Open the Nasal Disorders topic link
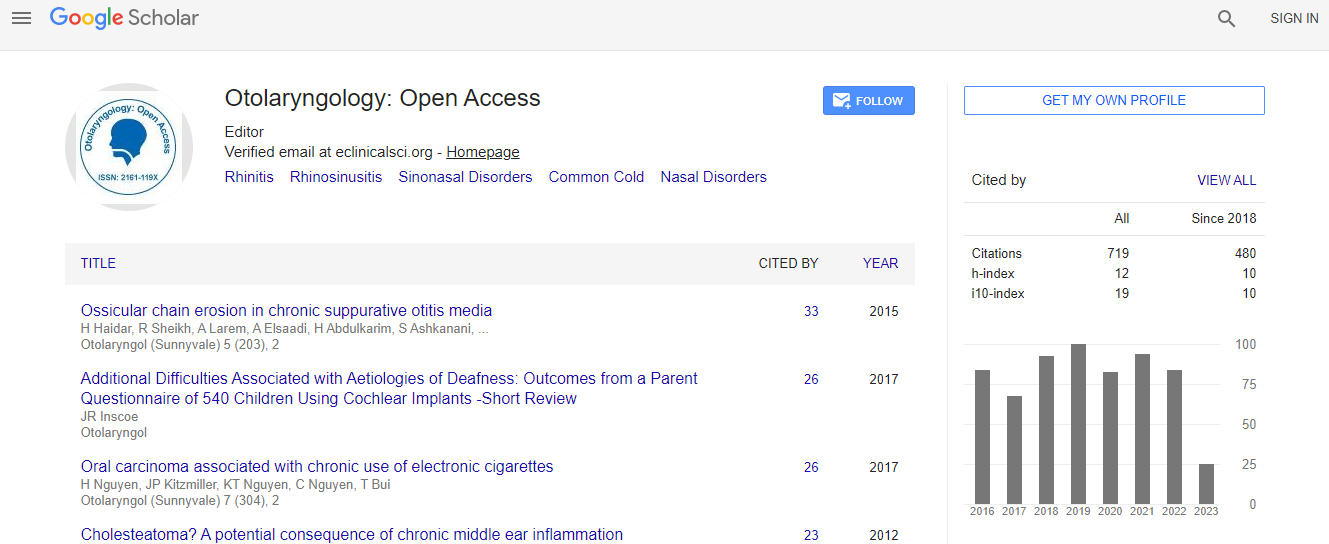The image size is (1329, 544). (x=713, y=177)
